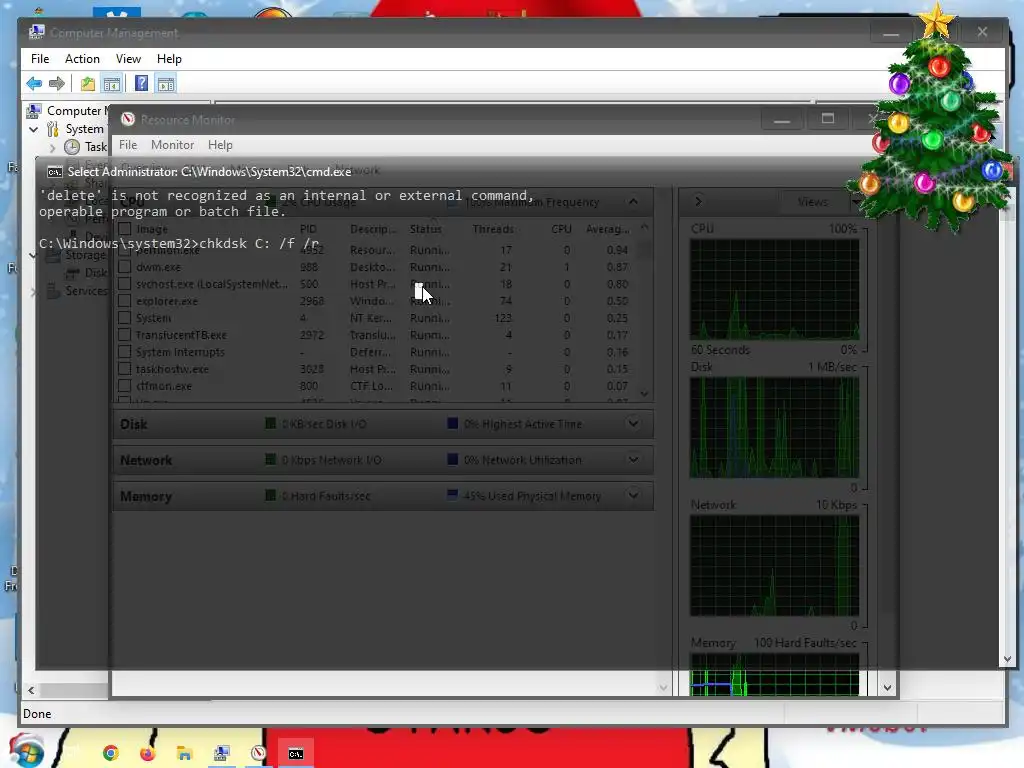Toggle Show/Hide Action Pane toolbar icon
This screenshot has width=1024, height=768.
point(166,84)
